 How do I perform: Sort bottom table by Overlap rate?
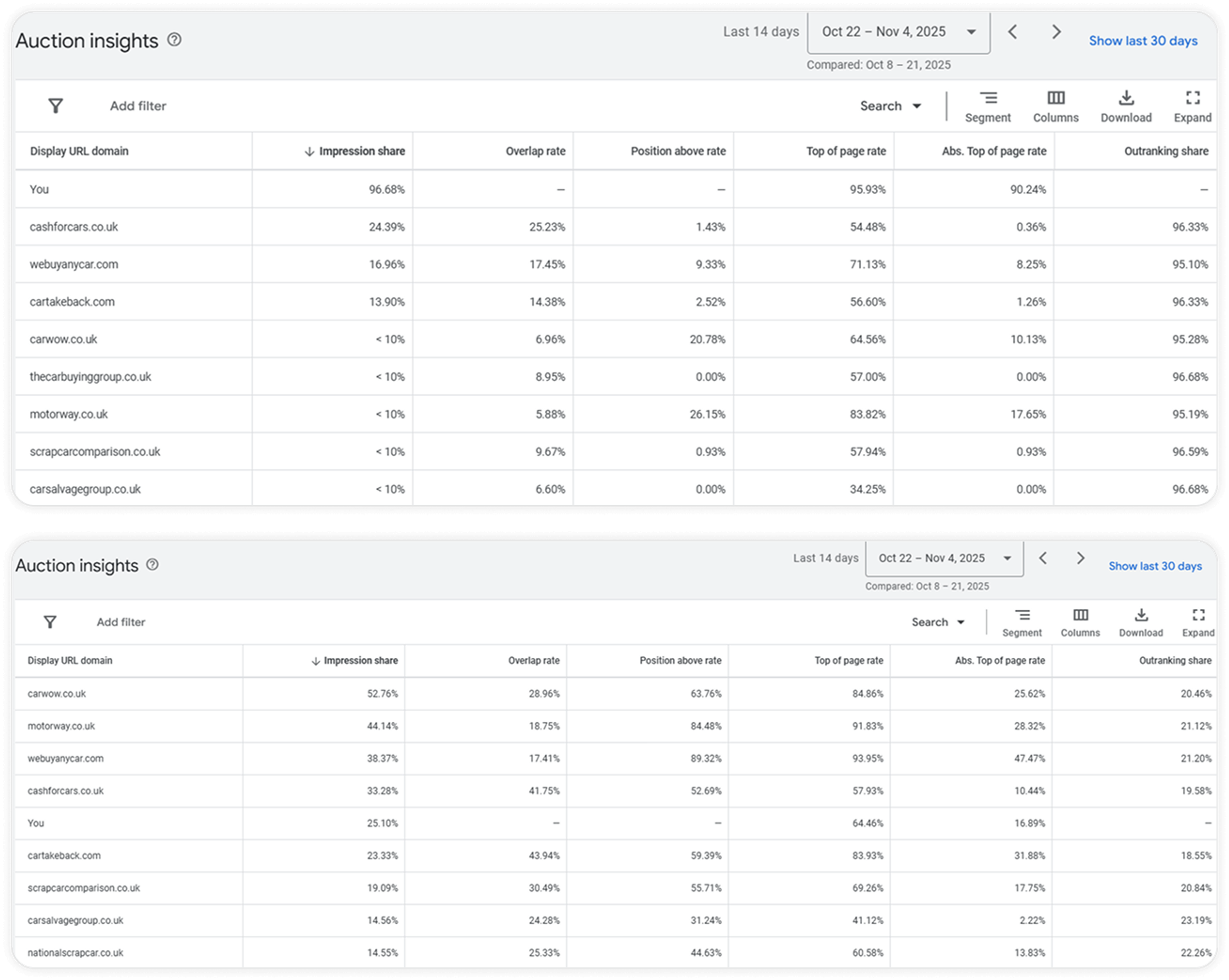pos(533,661)
